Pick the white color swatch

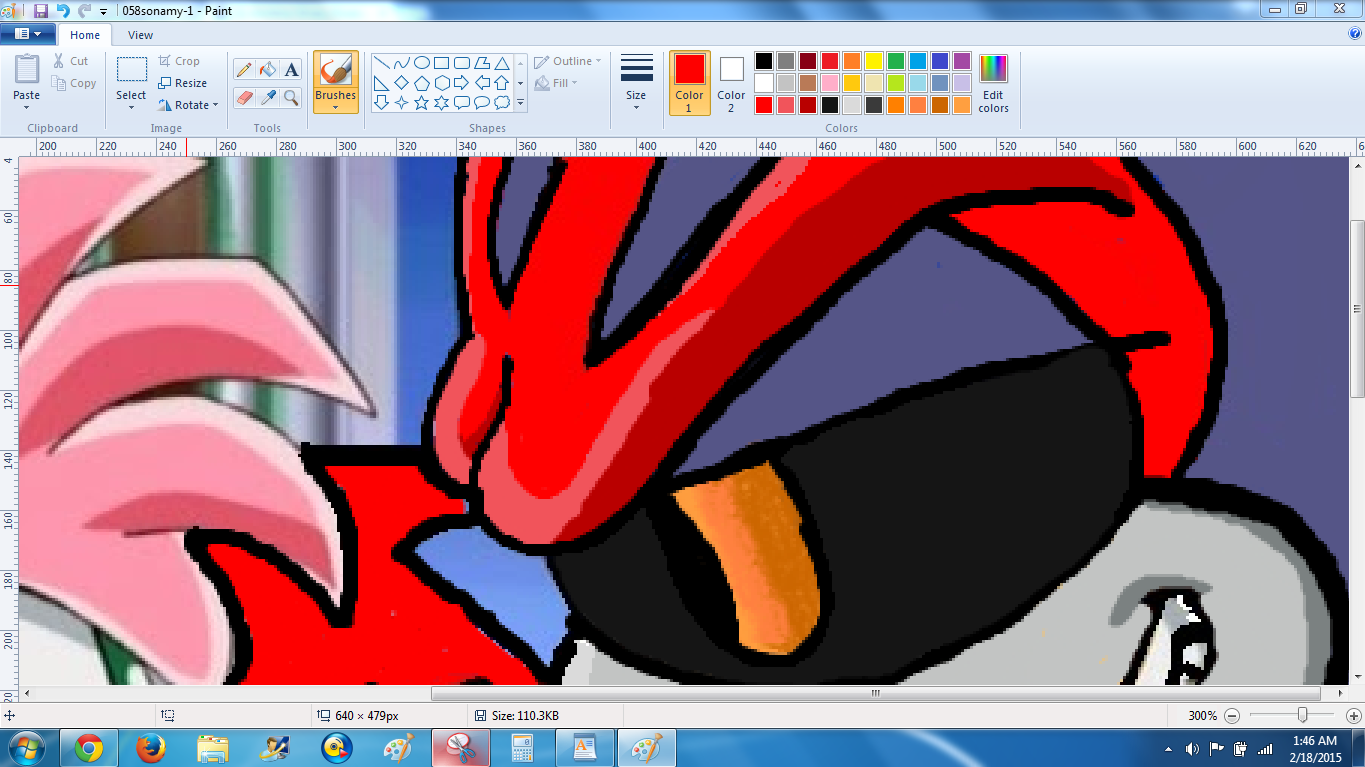764,83
